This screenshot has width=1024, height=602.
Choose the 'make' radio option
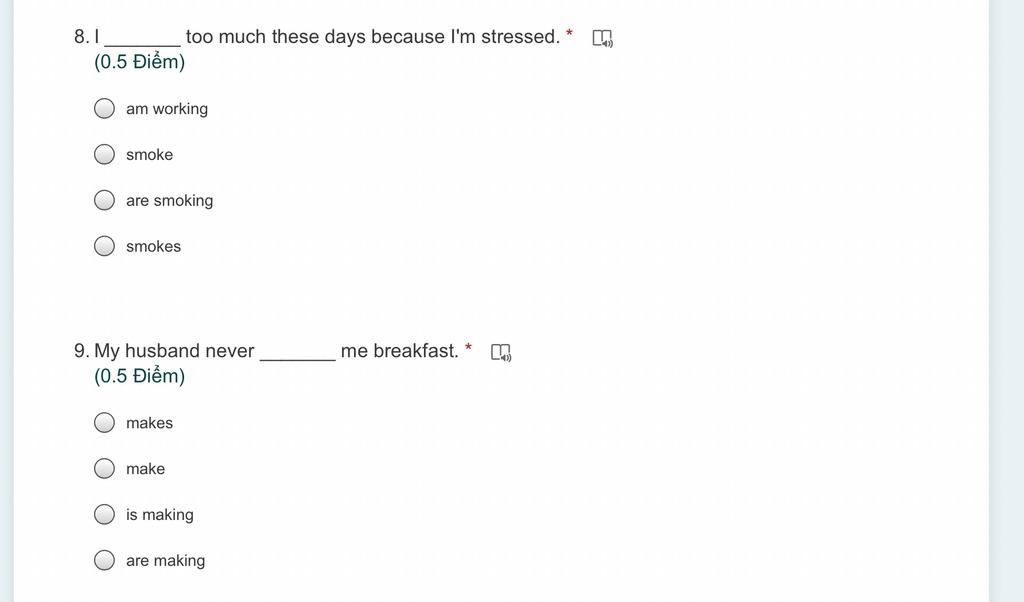pyautogui.click(x=104, y=468)
